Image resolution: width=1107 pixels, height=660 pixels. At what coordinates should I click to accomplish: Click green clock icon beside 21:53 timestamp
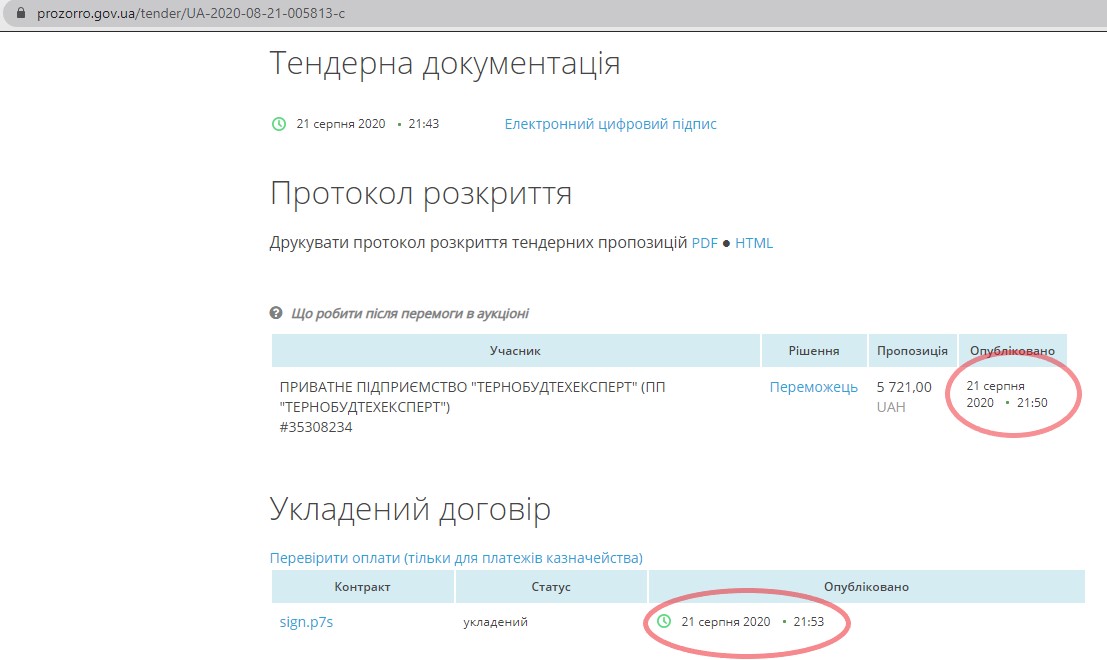coord(664,621)
